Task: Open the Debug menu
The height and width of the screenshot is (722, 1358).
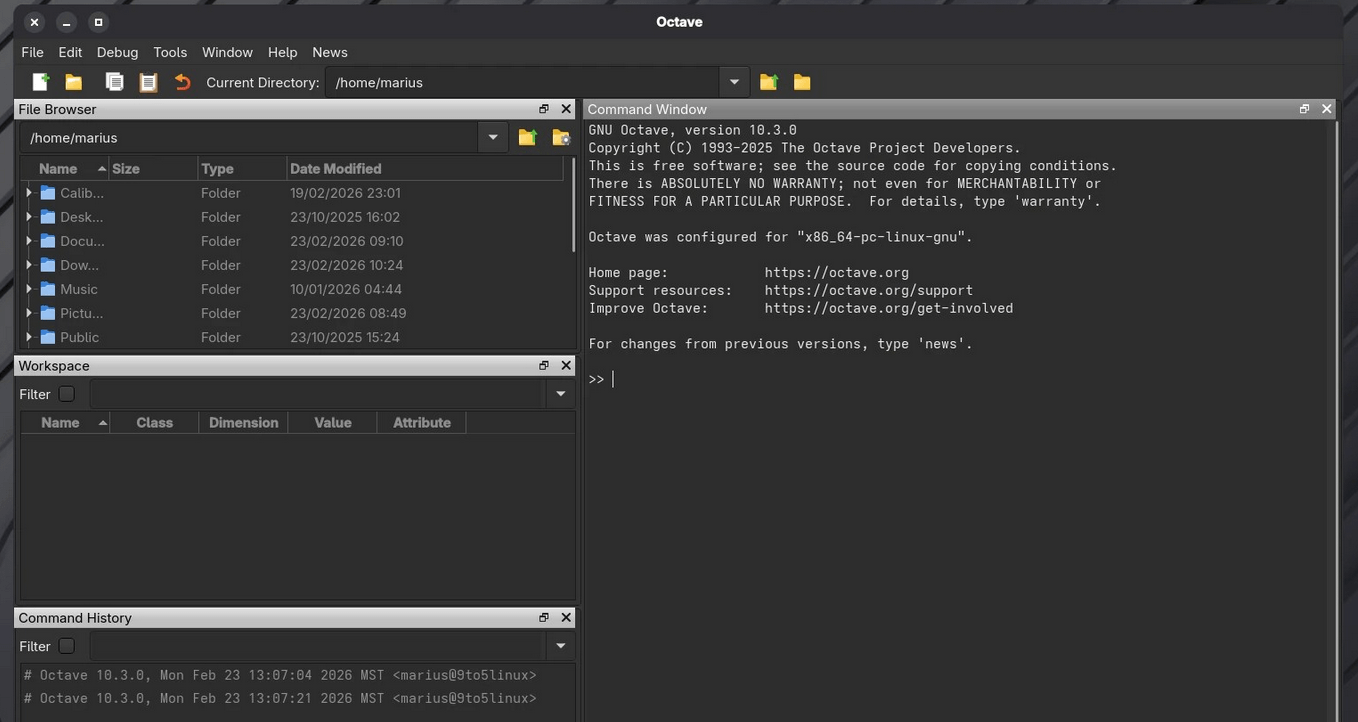Action: pyautogui.click(x=117, y=52)
